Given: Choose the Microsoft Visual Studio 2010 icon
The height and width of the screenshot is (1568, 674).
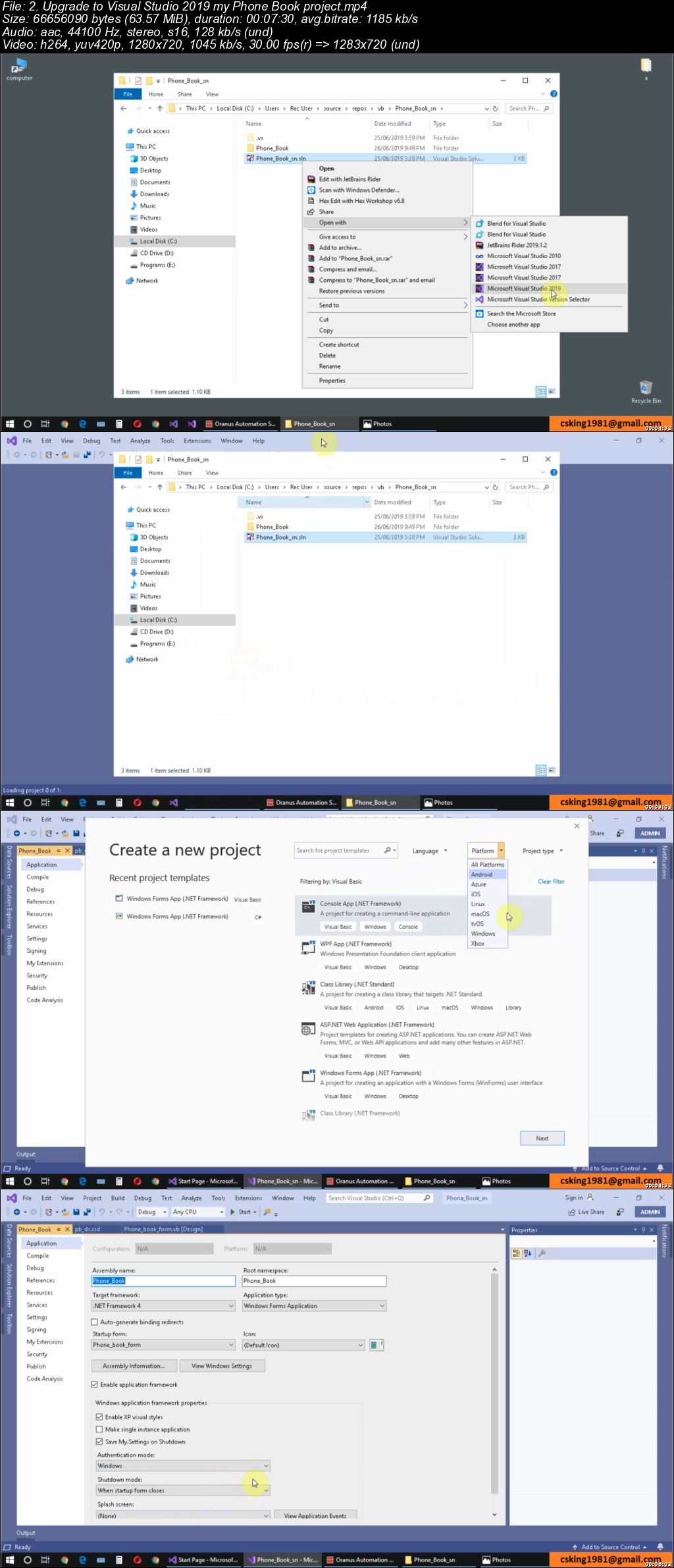Looking at the screenshot, I should (x=480, y=256).
